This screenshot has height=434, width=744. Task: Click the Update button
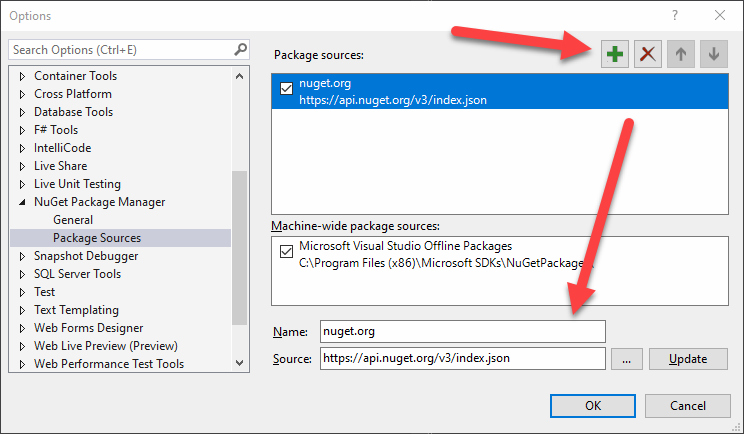[687, 359]
